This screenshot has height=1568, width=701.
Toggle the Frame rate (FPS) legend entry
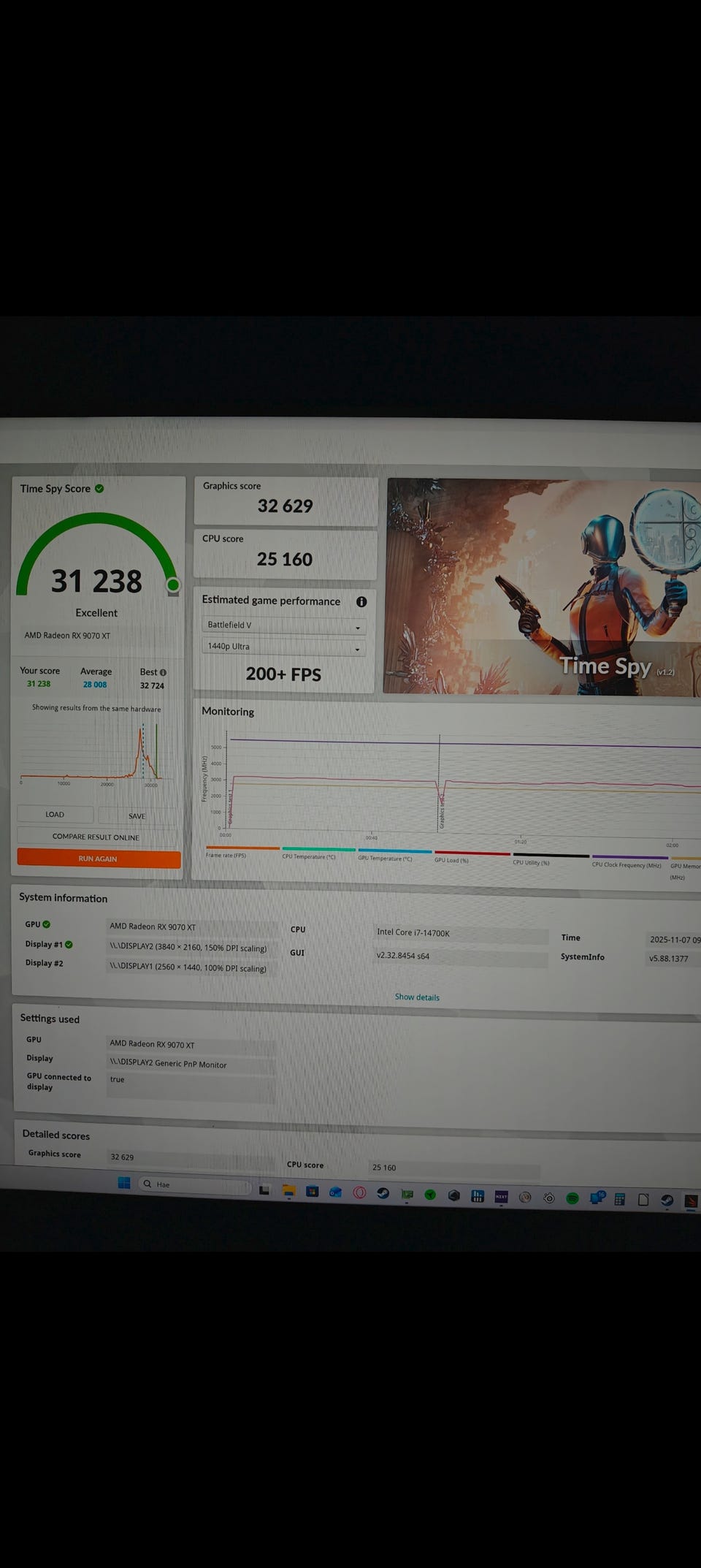click(x=242, y=852)
